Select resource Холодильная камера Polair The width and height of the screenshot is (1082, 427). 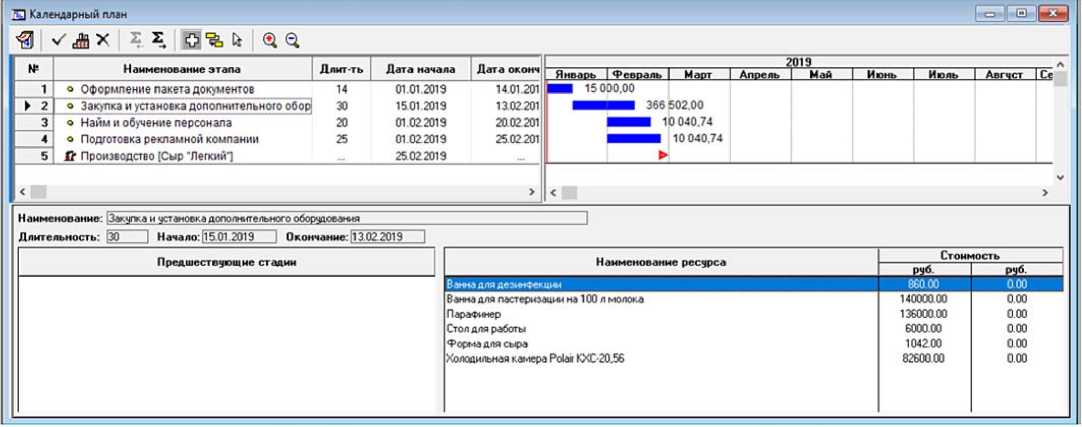tap(754, 358)
